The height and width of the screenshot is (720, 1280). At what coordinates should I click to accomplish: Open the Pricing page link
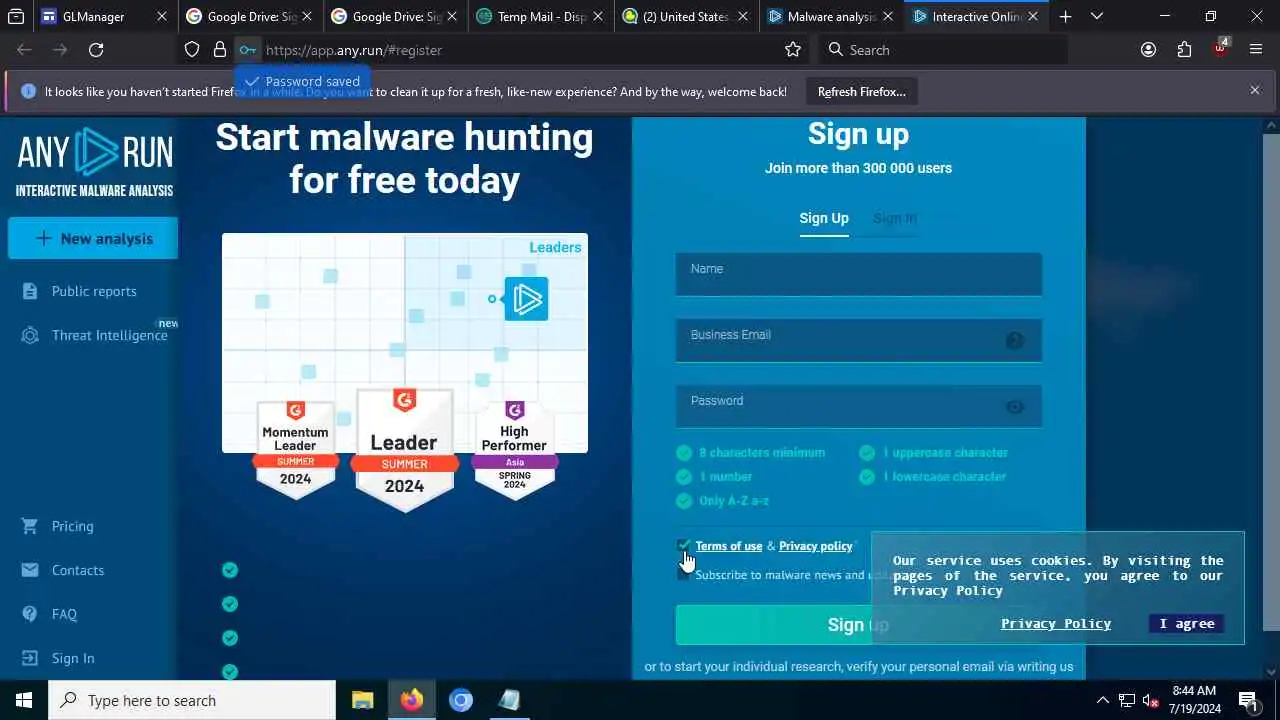coord(73,526)
